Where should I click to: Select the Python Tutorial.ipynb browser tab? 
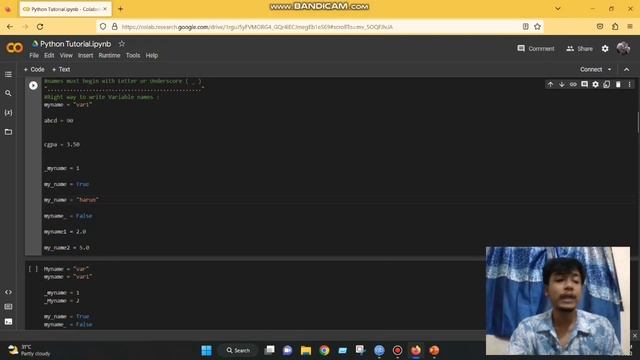pyautogui.click(x=65, y=9)
